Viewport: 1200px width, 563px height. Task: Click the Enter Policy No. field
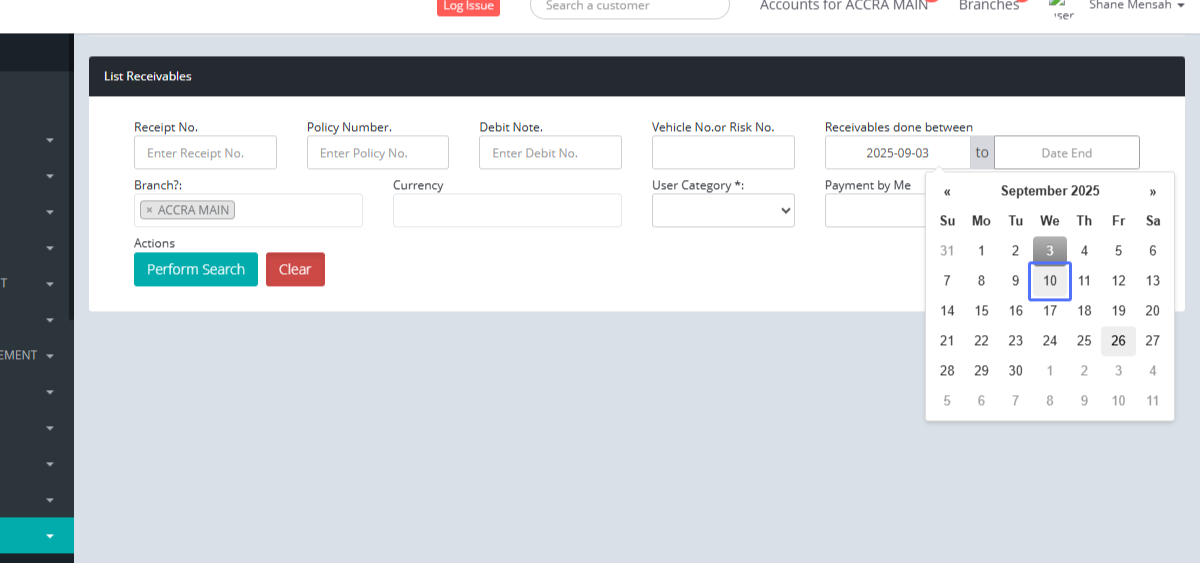click(x=378, y=153)
